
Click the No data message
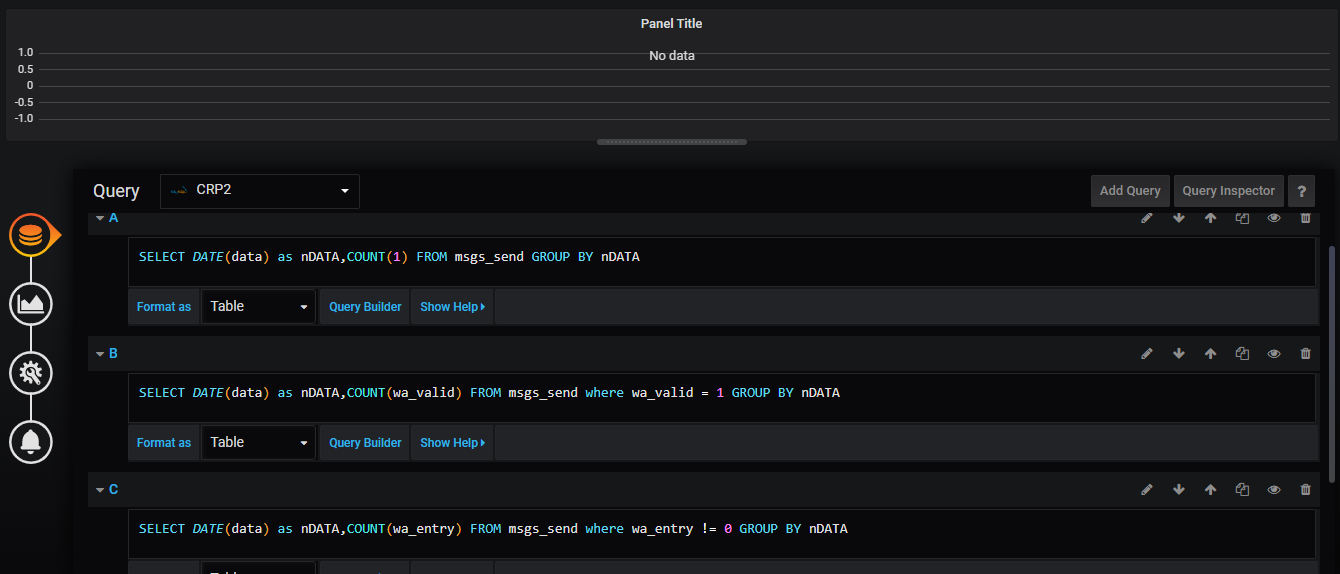coord(671,56)
